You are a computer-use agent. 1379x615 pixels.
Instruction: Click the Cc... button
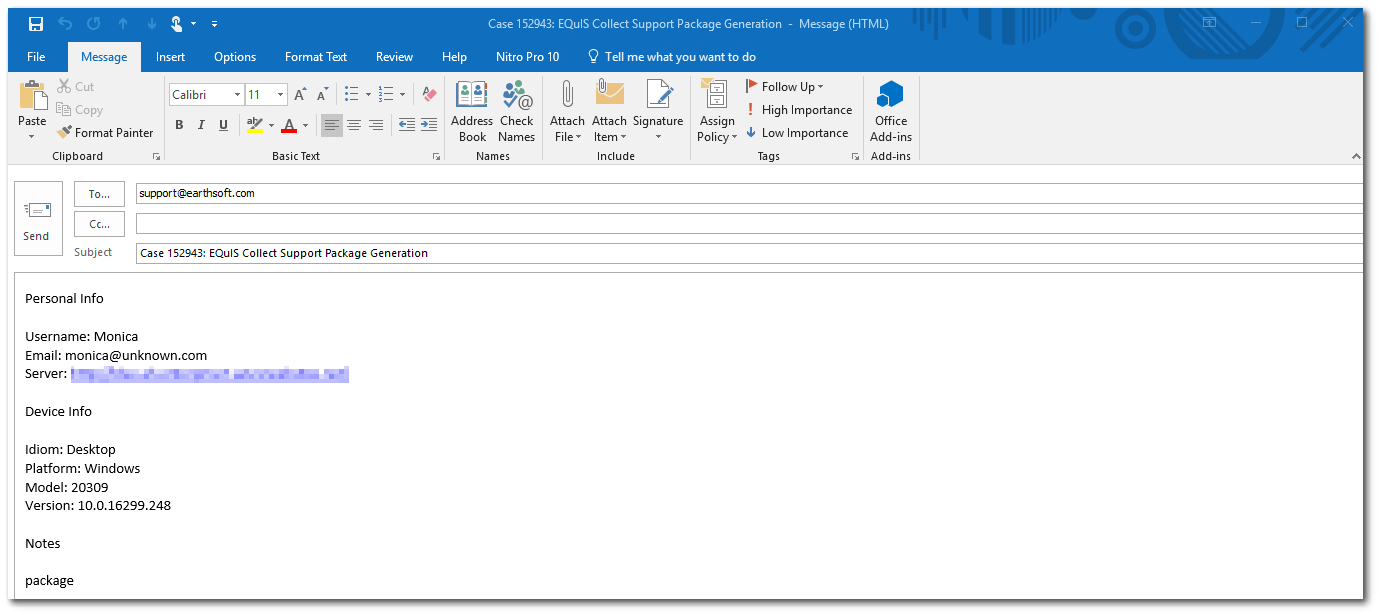tap(99, 223)
